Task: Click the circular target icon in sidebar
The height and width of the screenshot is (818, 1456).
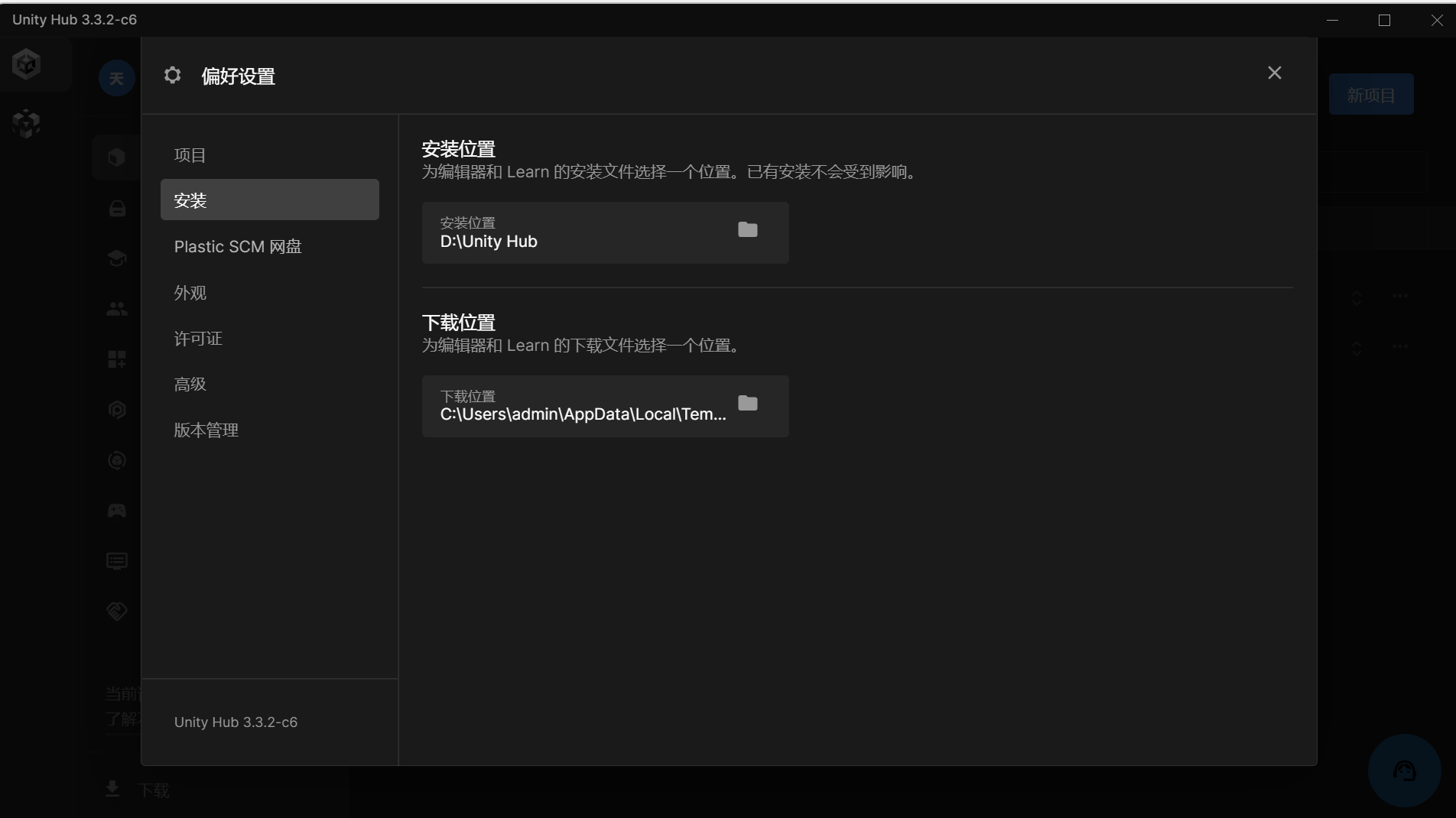Action: (117, 460)
